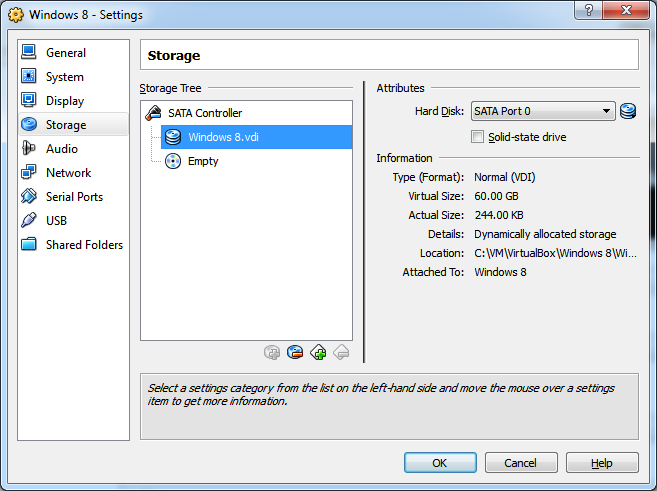Click the Cancel button
The image size is (657, 491).
[x=520, y=463]
